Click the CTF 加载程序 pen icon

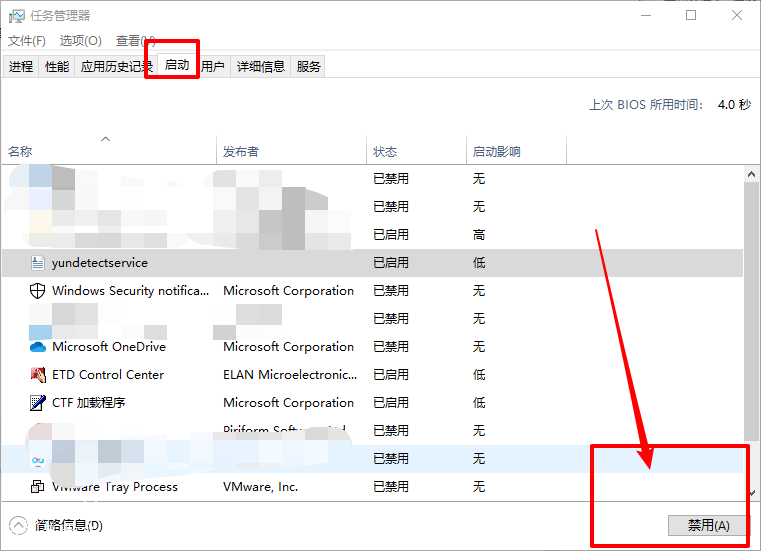pos(38,403)
